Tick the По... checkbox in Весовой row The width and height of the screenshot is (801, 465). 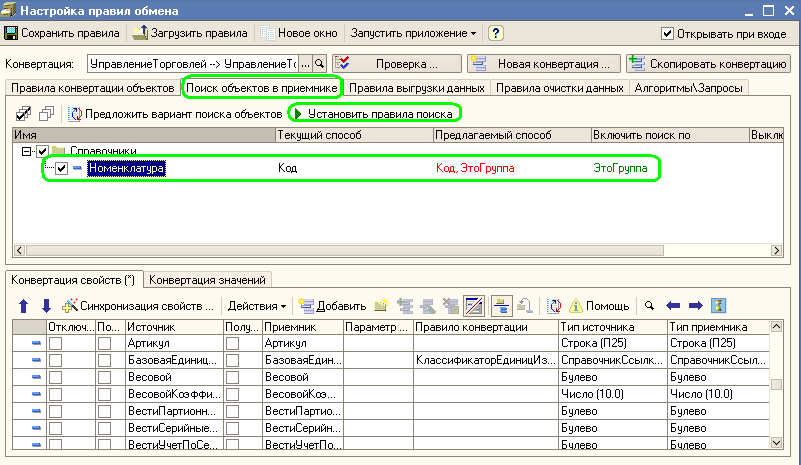pyautogui.click(x=105, y=377)
